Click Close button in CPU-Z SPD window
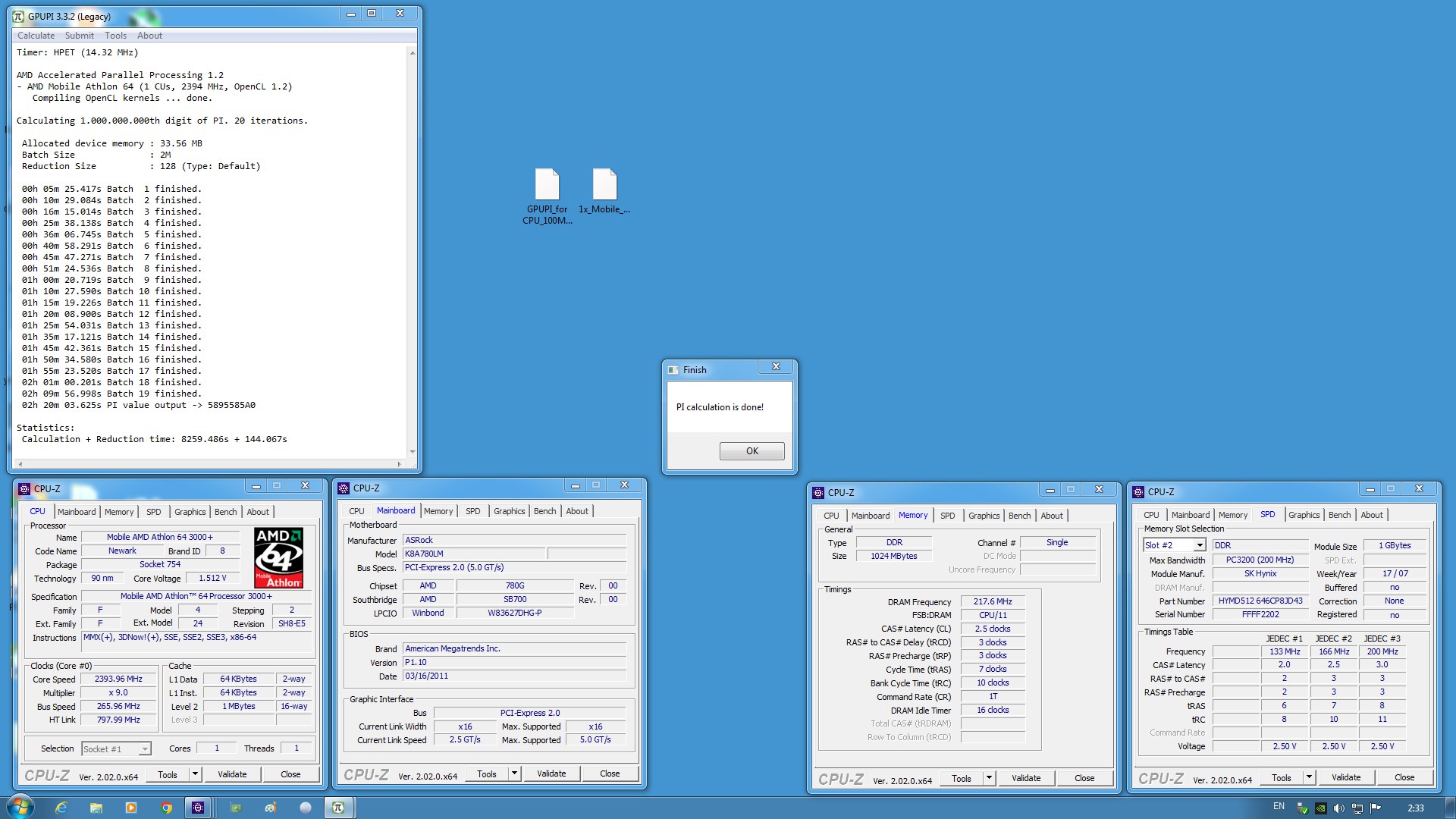The image size is (1456, 819). point(1404,777)
